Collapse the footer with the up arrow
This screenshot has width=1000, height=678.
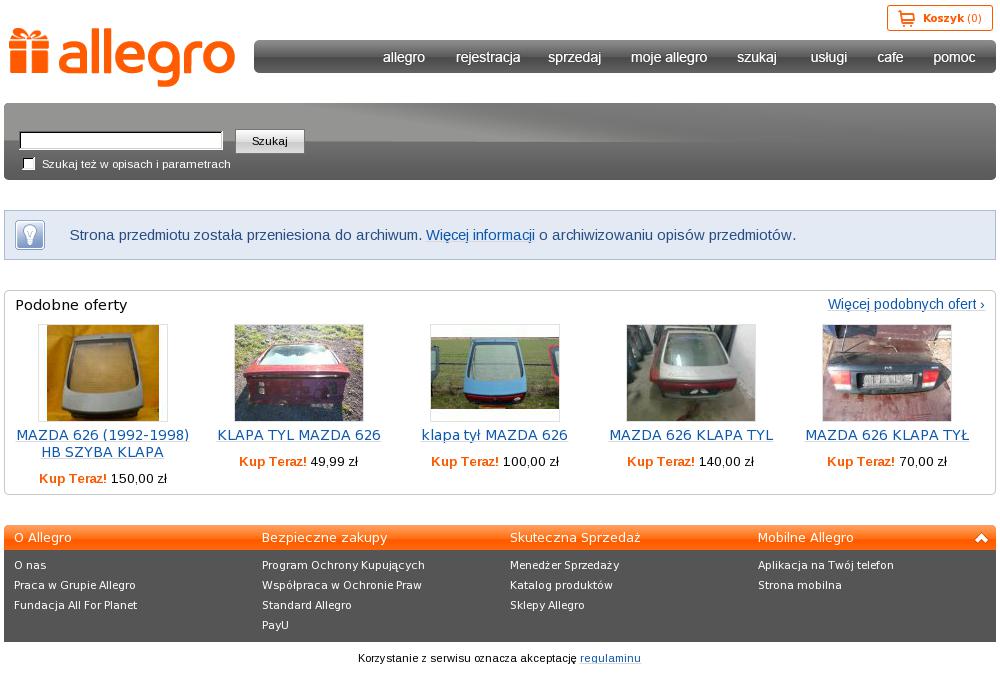(x=981, y=538)
